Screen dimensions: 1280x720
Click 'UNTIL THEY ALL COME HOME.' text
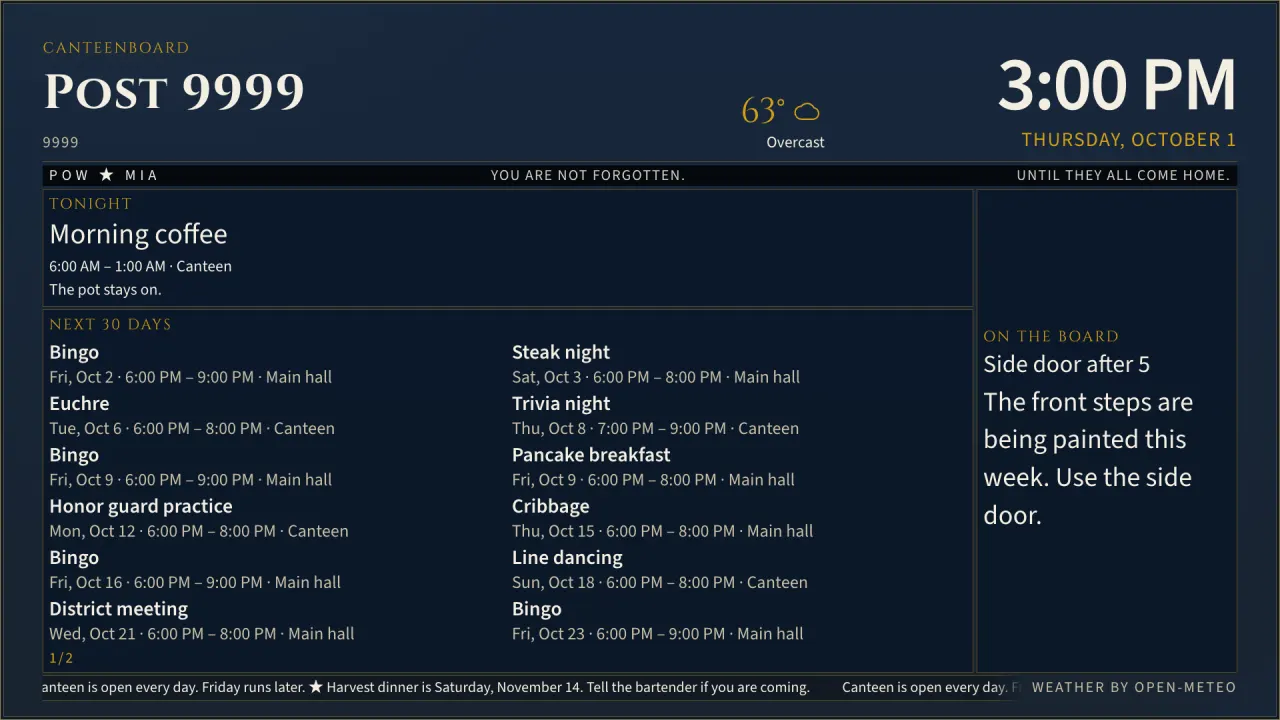1123,175
